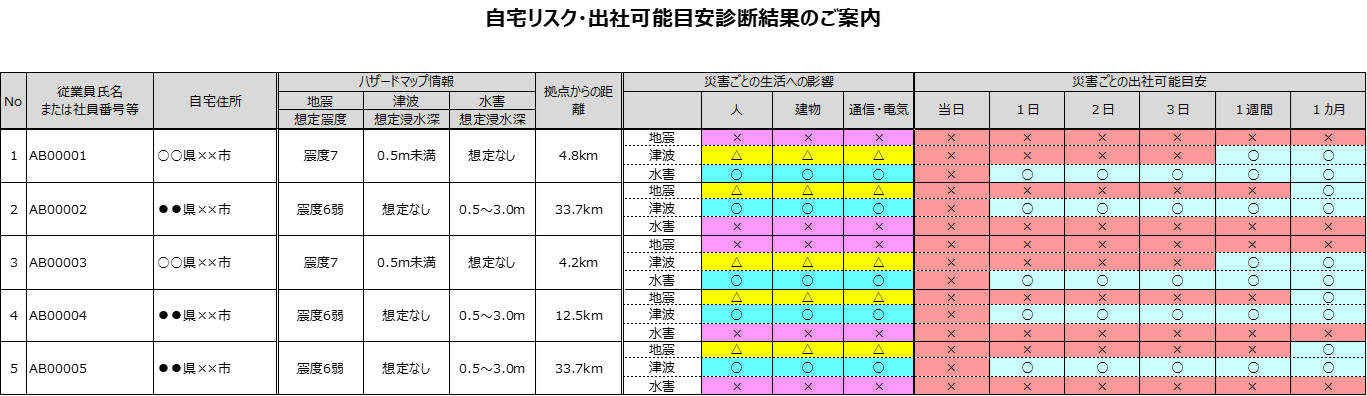Click ●●県××市 address in AB00004 row
This screenshot has height=396, width=1367.
[215, 316]
